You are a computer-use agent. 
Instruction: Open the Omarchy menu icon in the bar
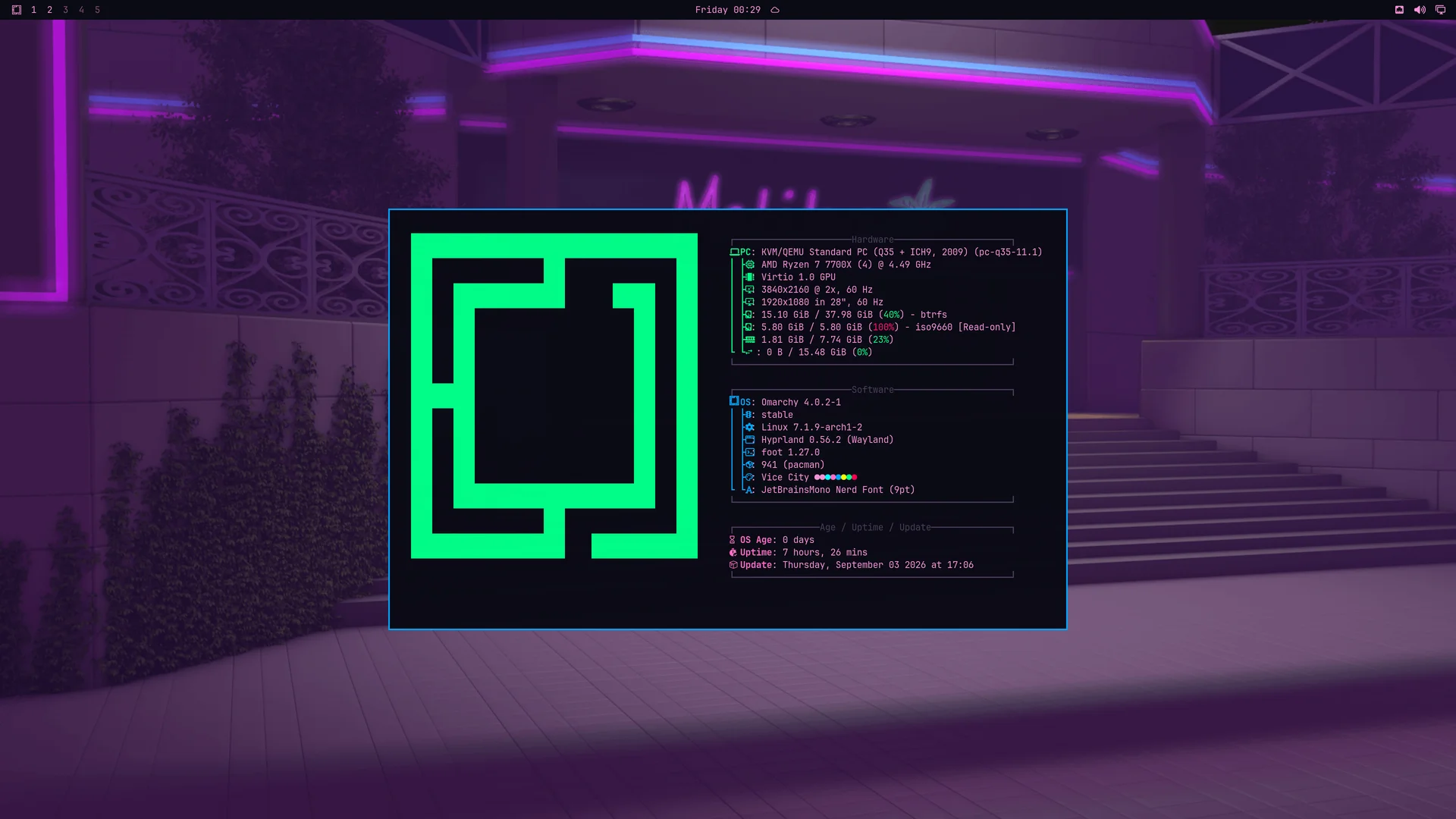click(17, 10)
